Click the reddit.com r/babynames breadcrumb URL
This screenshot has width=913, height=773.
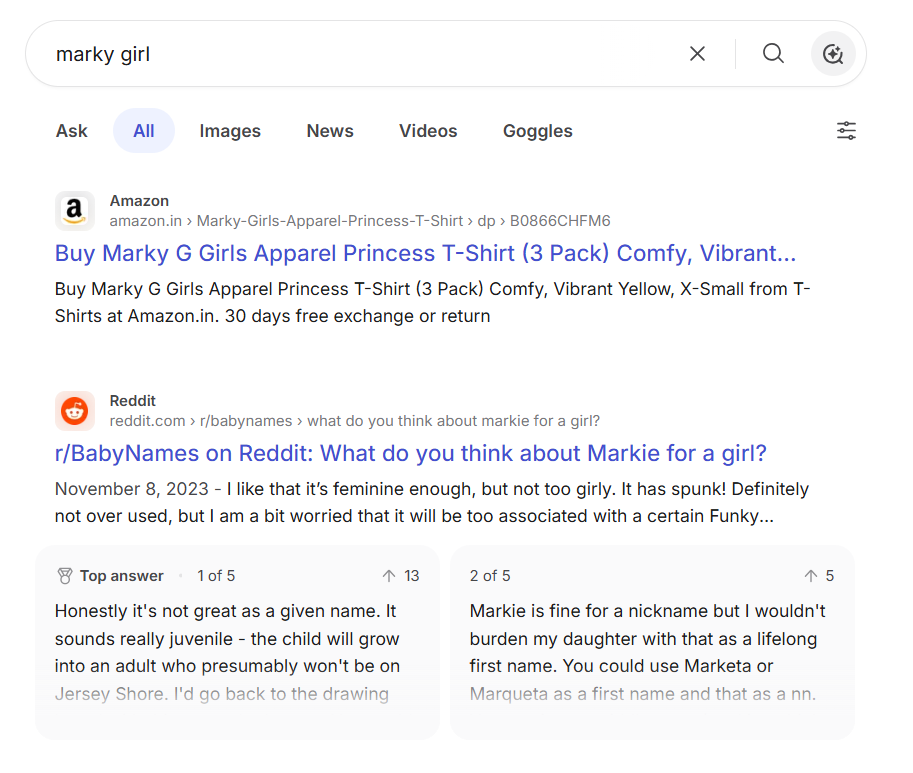(x=355, y=421)
